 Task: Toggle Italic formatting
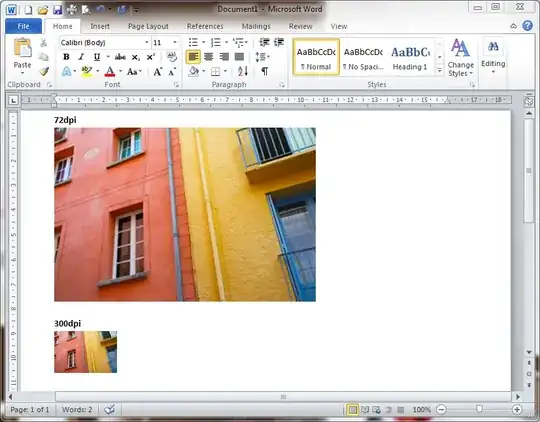click(81, 57)
